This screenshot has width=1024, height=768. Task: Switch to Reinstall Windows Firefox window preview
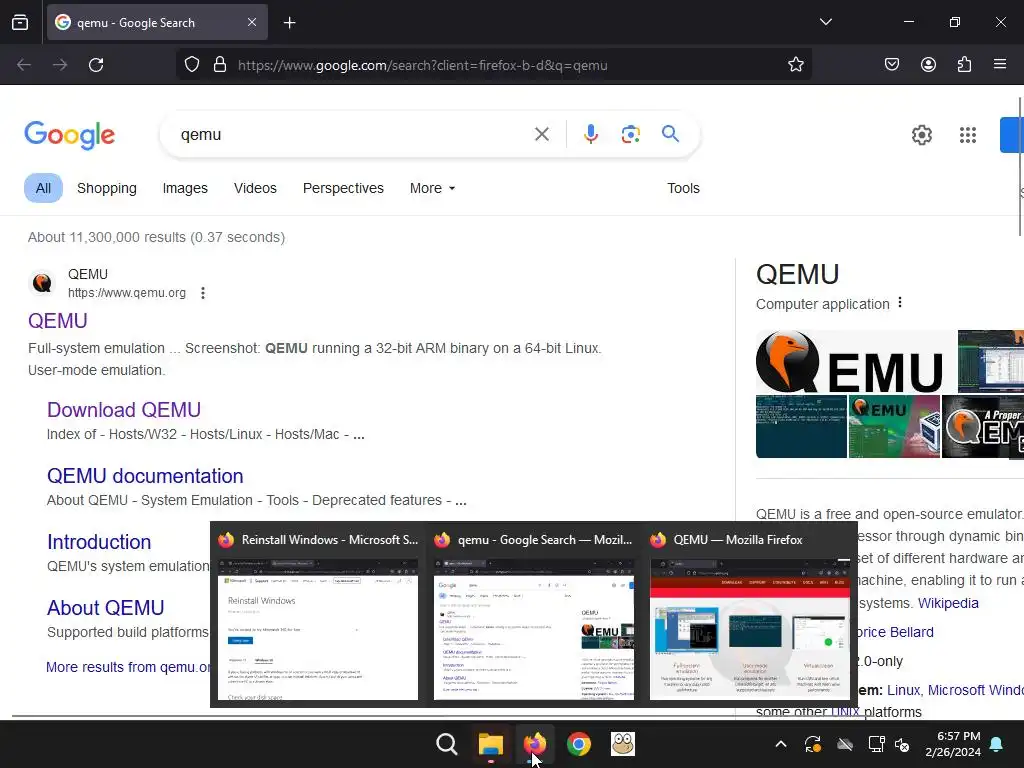(x=317, y=615)
